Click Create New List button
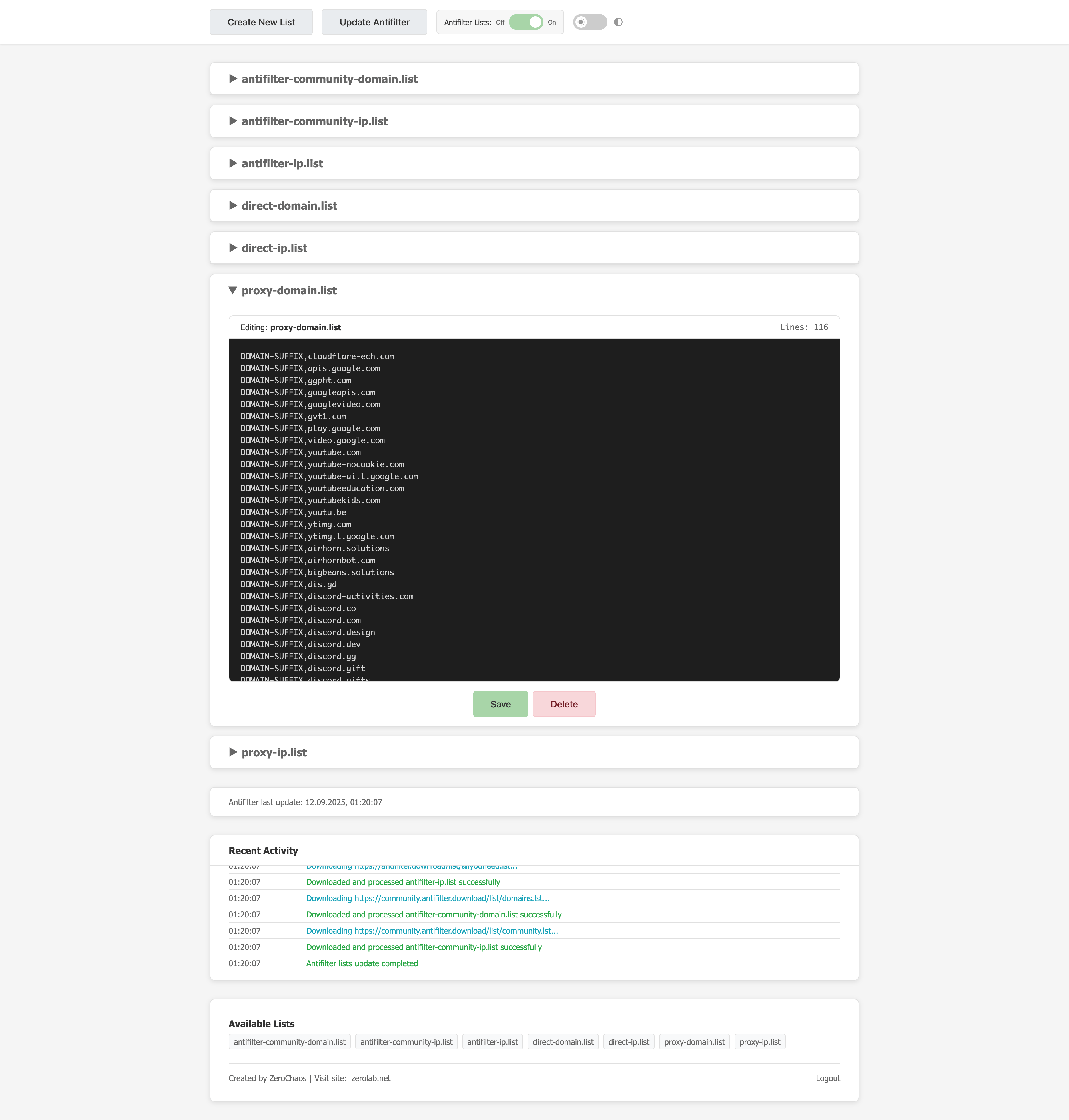The image size is (1069, 1120). tap(261, 22)
